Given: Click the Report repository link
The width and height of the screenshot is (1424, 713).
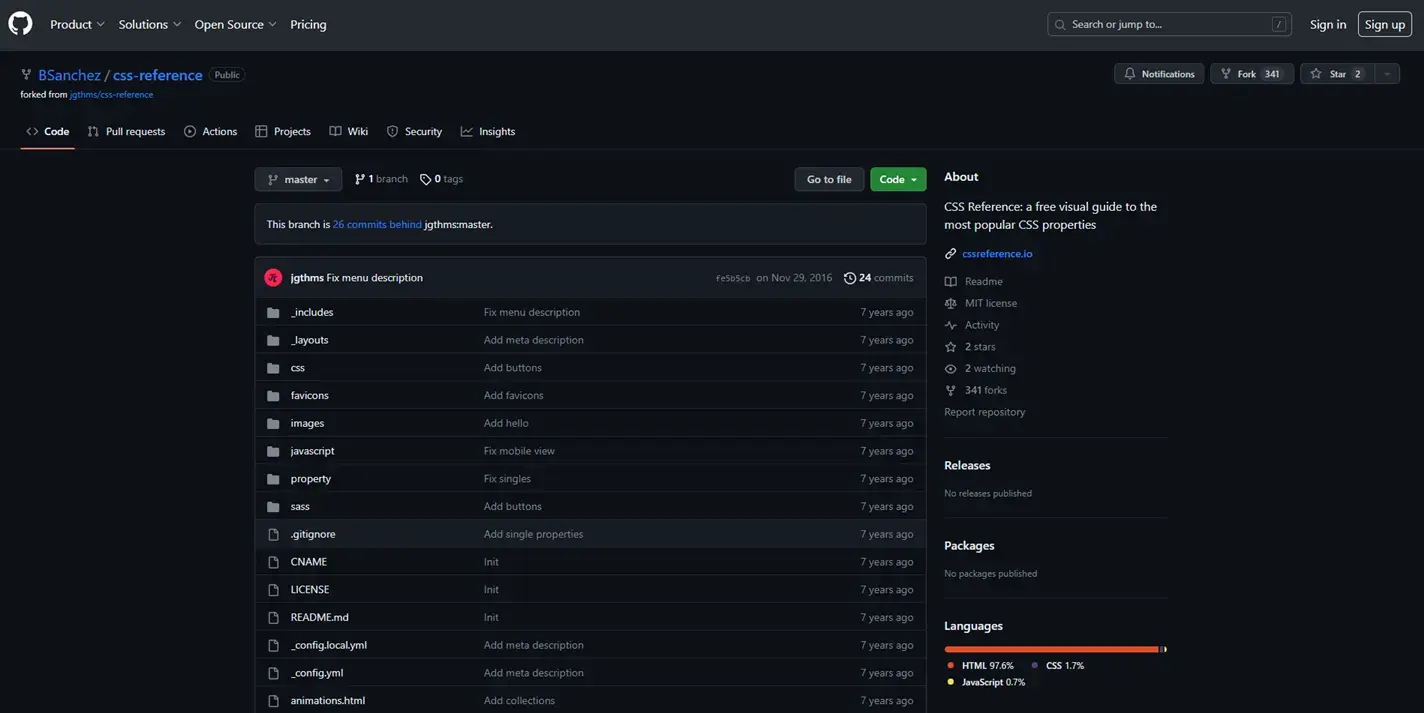Looking at the screenshot, I should (x=984, y=412).
